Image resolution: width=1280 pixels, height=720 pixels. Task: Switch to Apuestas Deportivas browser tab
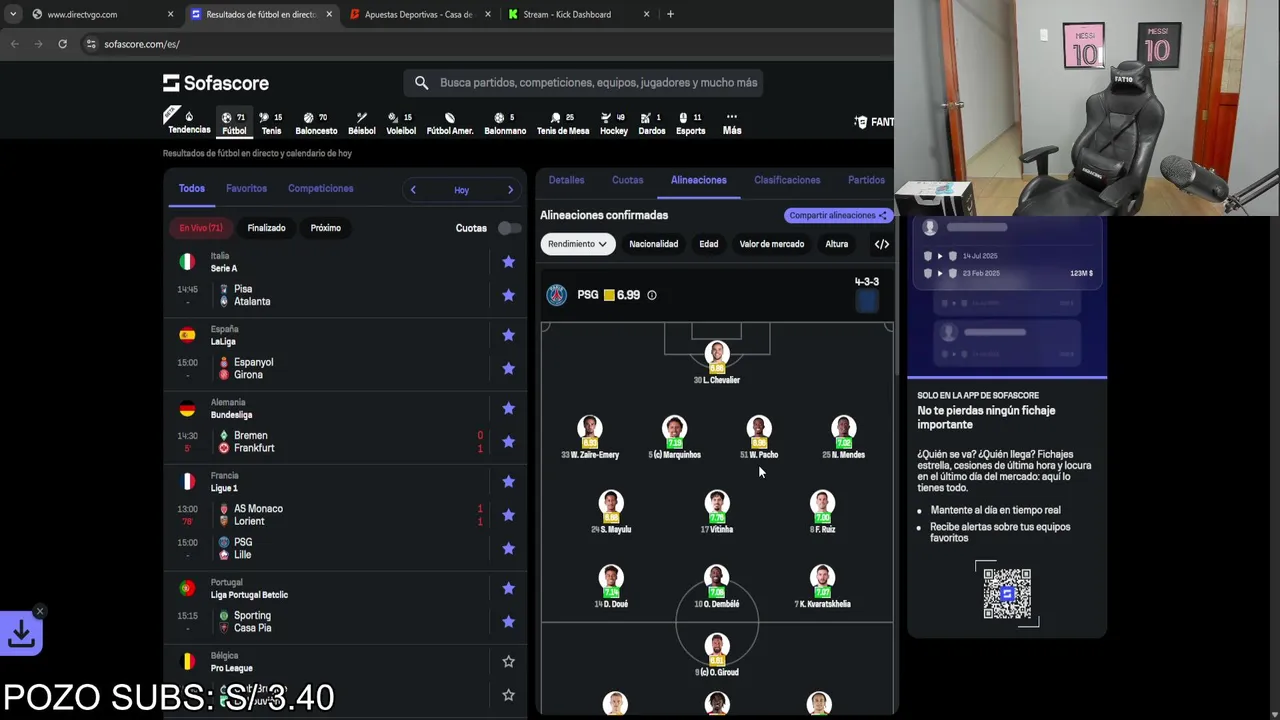pos(418,14)
